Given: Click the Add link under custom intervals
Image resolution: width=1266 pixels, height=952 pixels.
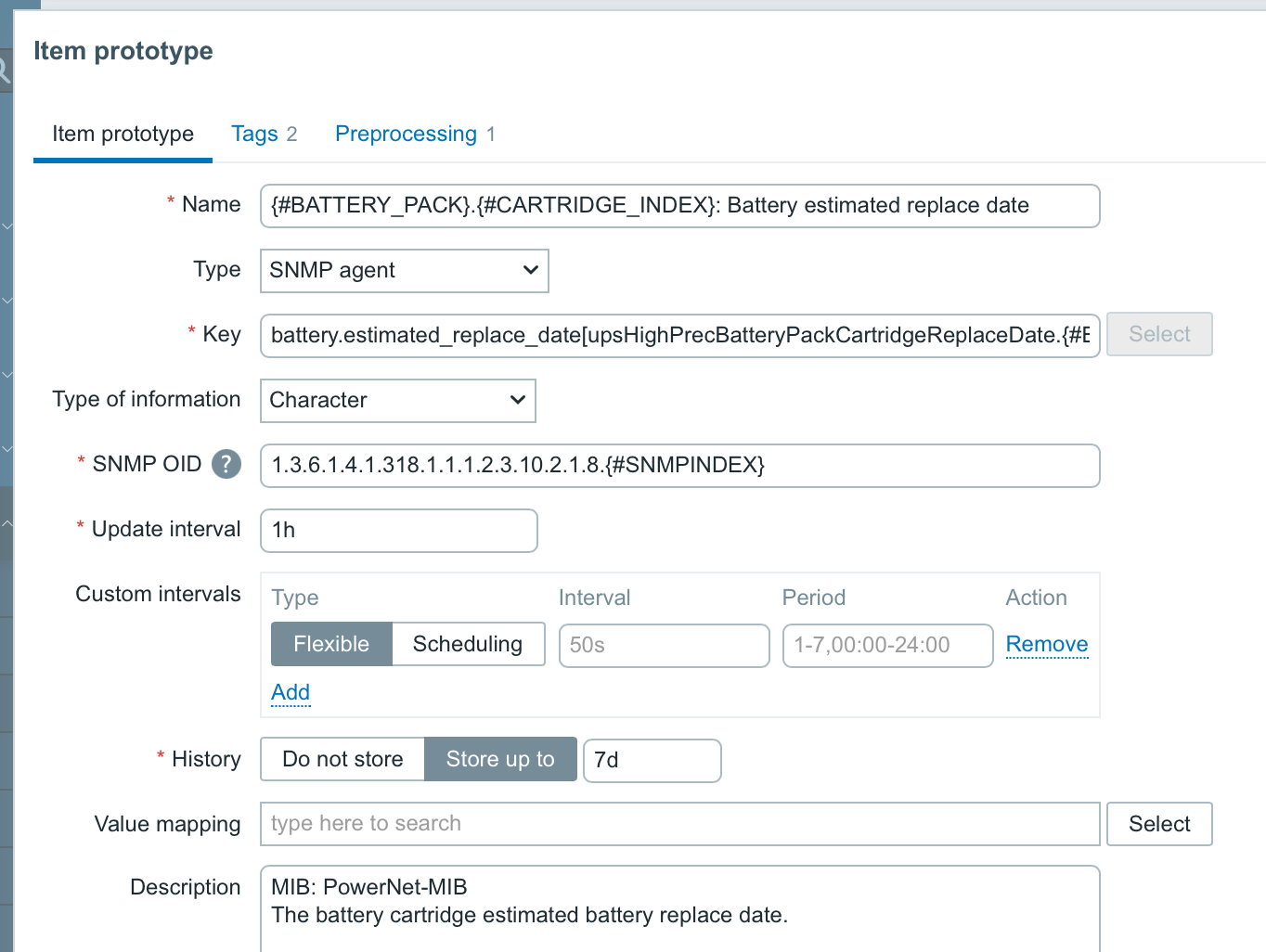Looking at the screenshot, I should coord(291,692).
